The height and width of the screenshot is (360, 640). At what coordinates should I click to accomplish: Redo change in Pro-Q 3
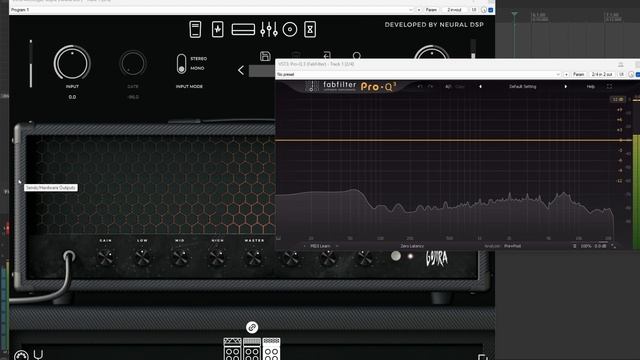430,87
